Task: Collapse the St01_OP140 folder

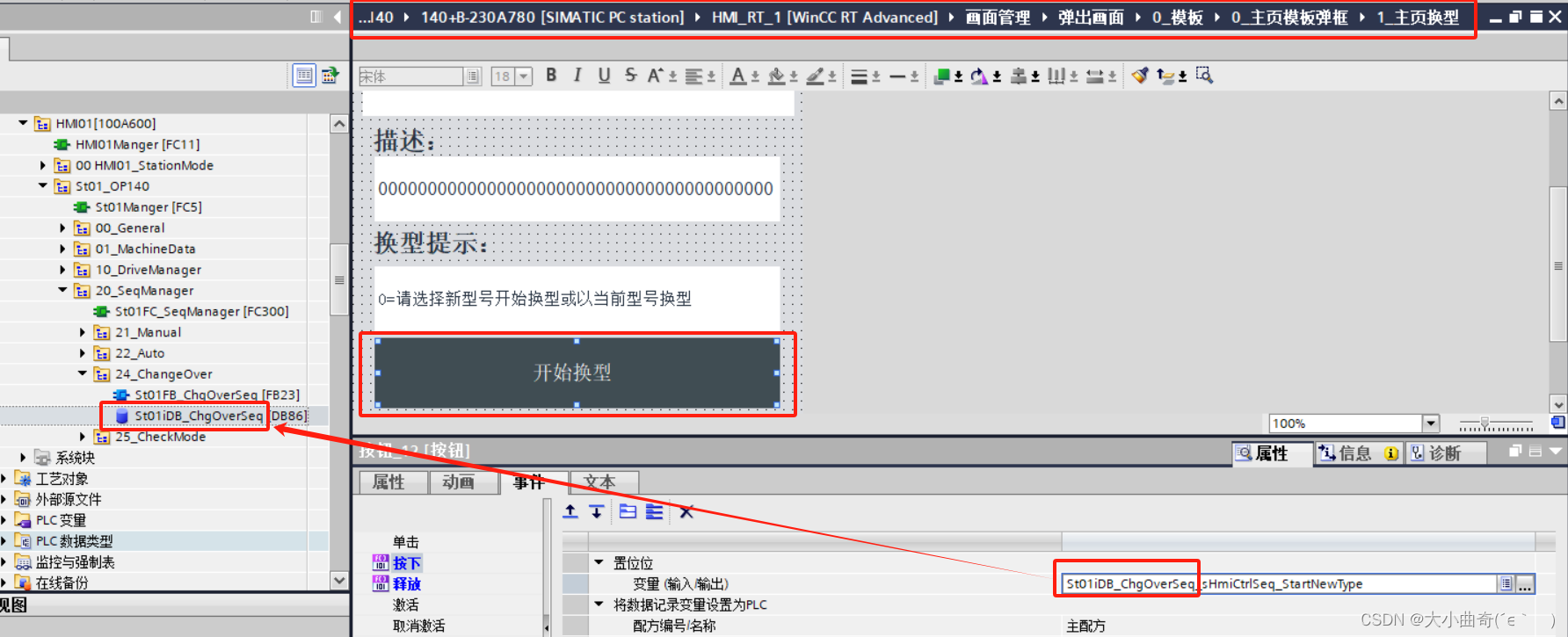Action: click(43, 186)
